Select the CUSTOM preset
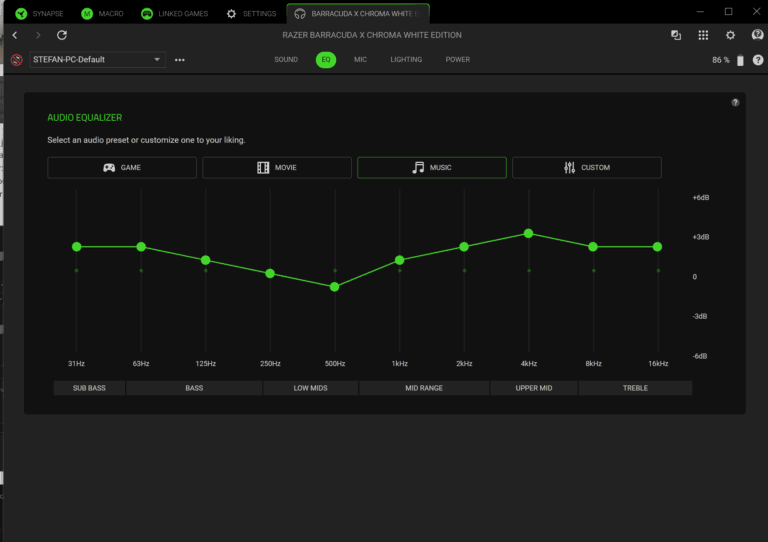Image resolution: width=768 pixels, height=542 pixels. click(587, 167)
